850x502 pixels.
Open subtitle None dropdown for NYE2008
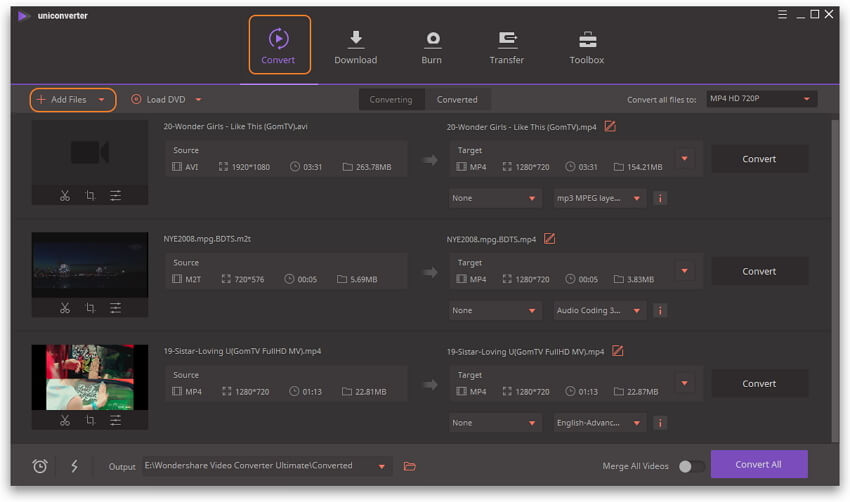click(x=494, y=311)
